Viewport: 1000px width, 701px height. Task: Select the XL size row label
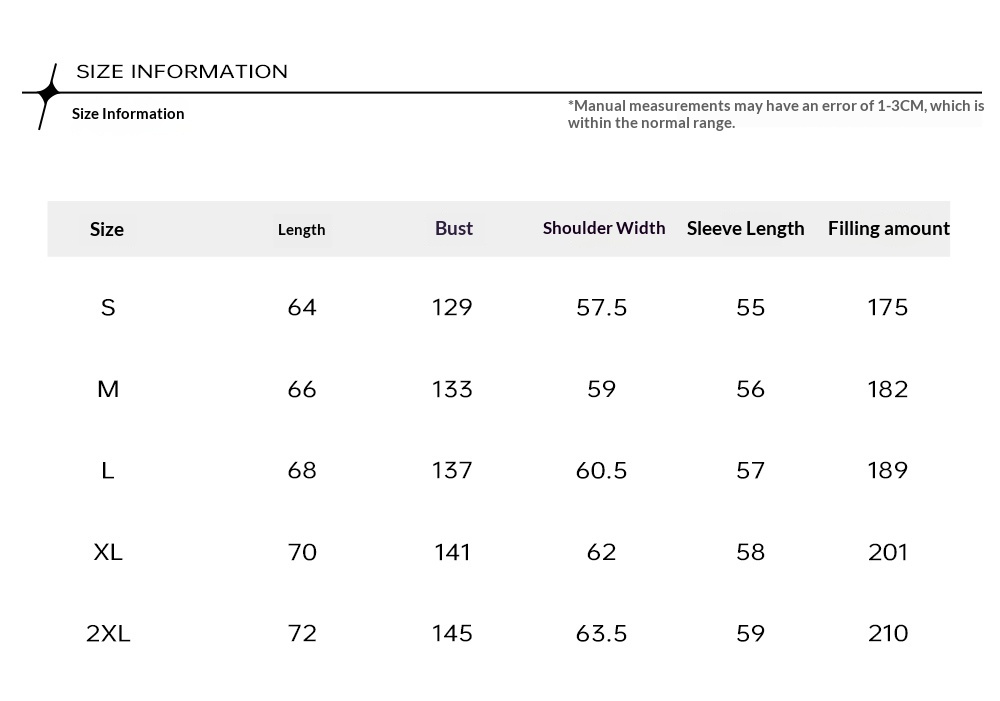pyautogui.click(x=108, y=552)
